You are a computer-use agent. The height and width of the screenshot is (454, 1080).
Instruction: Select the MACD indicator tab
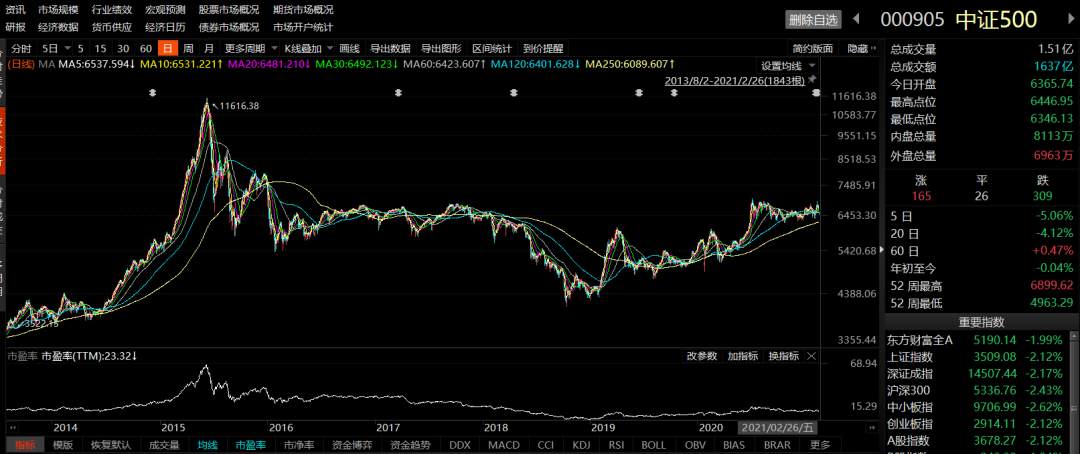(504, 445)
